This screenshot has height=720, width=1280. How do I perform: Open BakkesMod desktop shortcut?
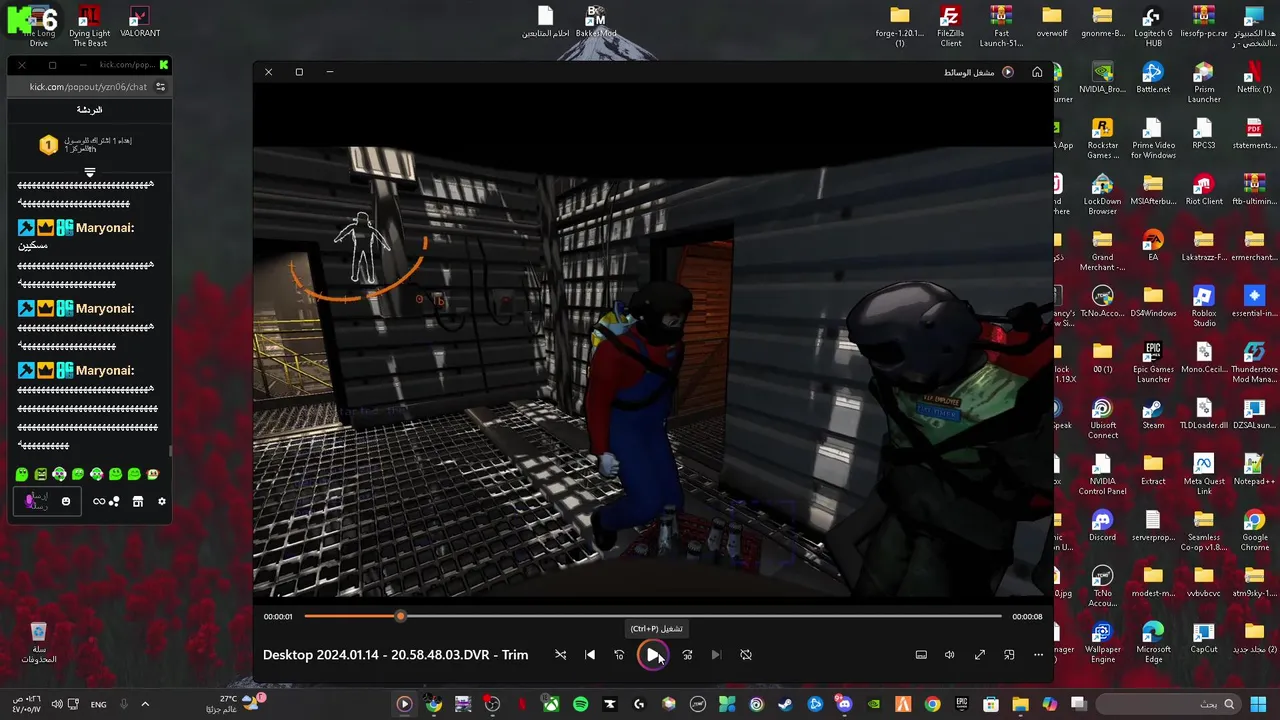596,23
